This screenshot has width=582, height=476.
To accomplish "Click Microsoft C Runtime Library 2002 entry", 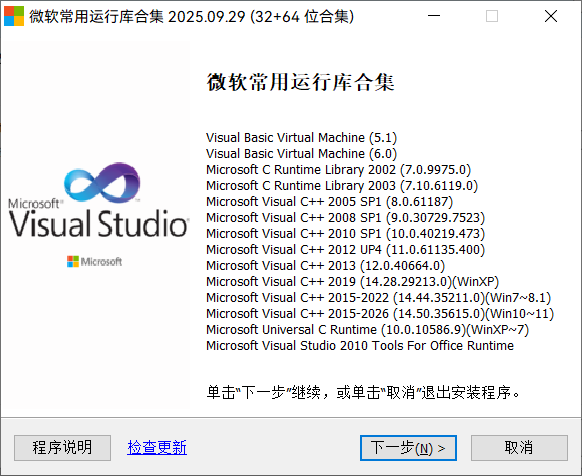I will tap(339, 170).
